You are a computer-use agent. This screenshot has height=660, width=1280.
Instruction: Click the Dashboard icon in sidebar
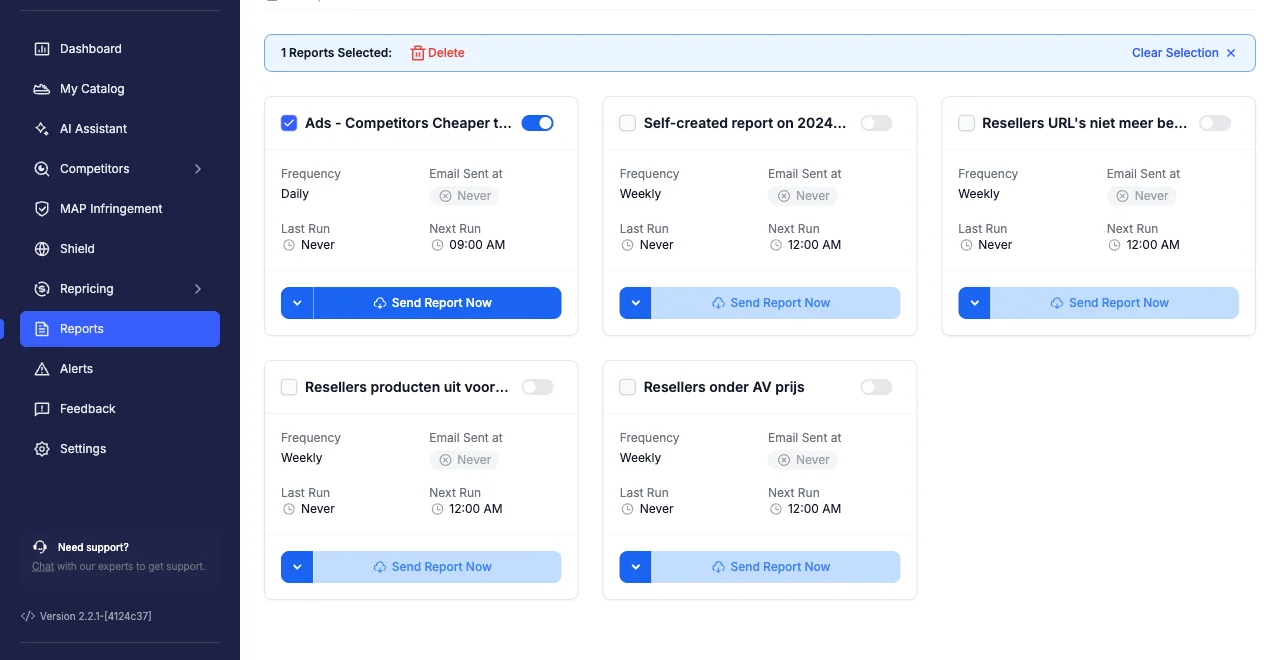[x=42, y=49]
